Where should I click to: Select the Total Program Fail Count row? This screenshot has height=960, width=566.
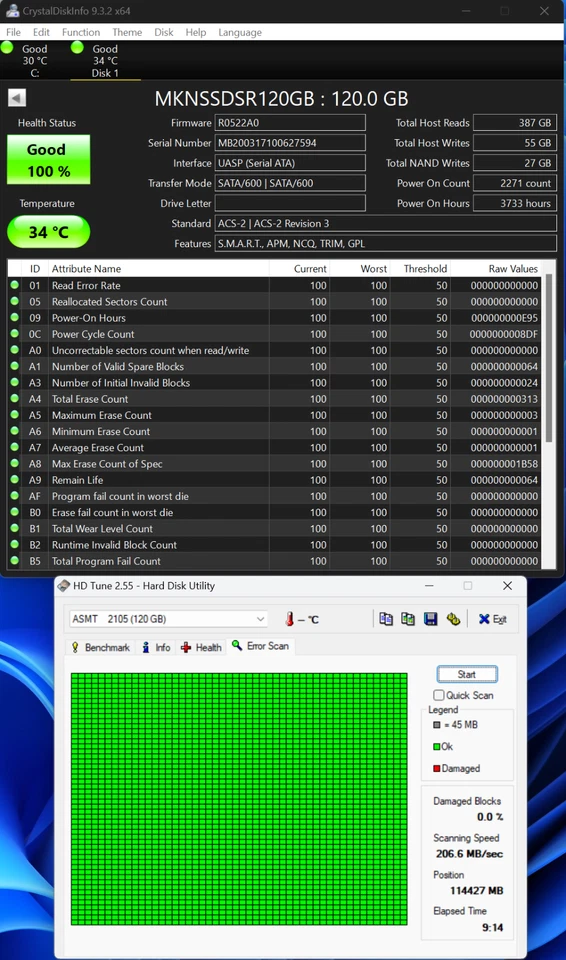[x=274, y=561]
